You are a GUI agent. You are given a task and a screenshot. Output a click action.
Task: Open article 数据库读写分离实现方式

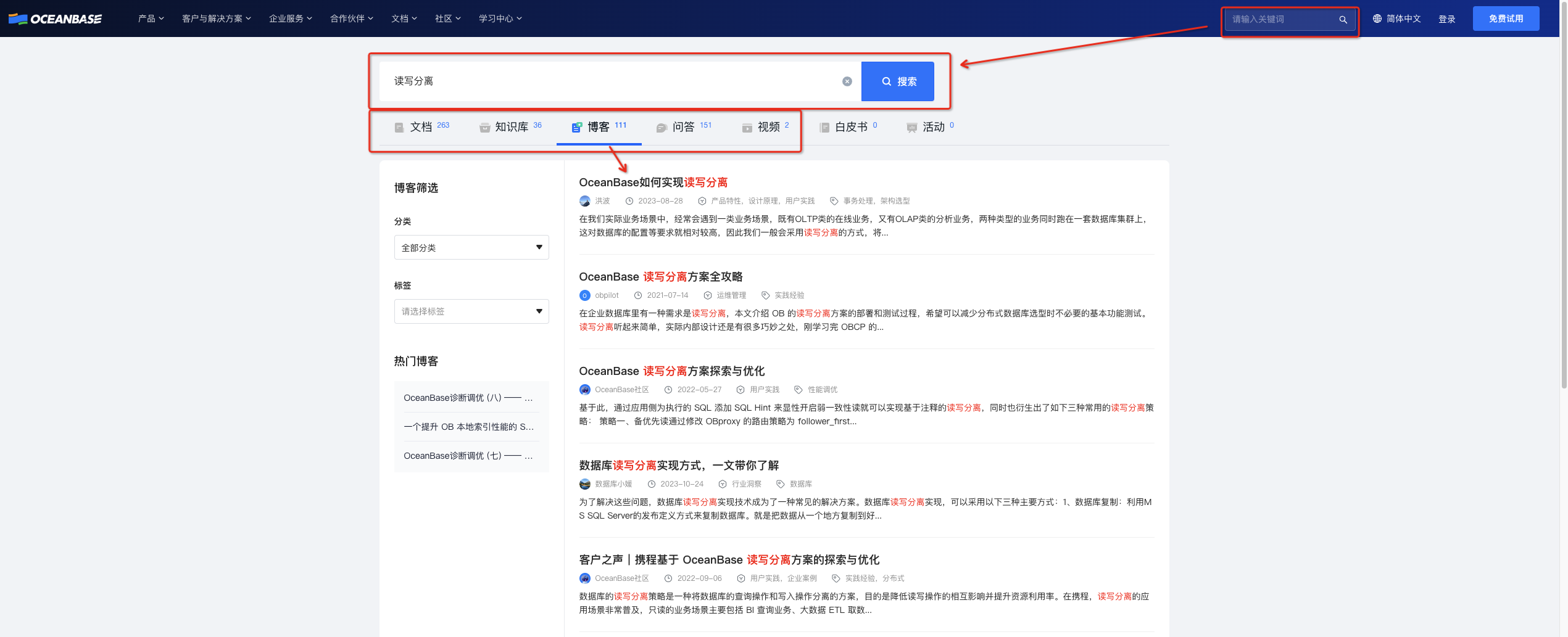(679, 466)
